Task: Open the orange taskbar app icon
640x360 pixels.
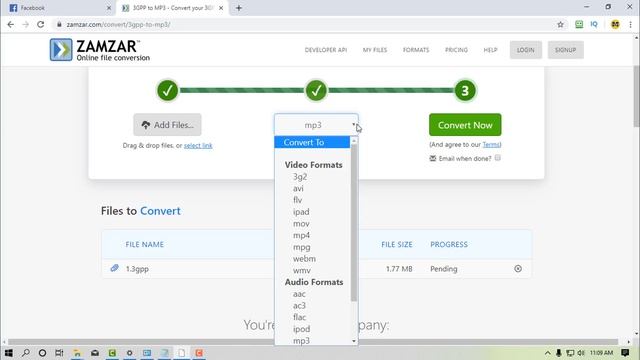Action: pos(199,353)
